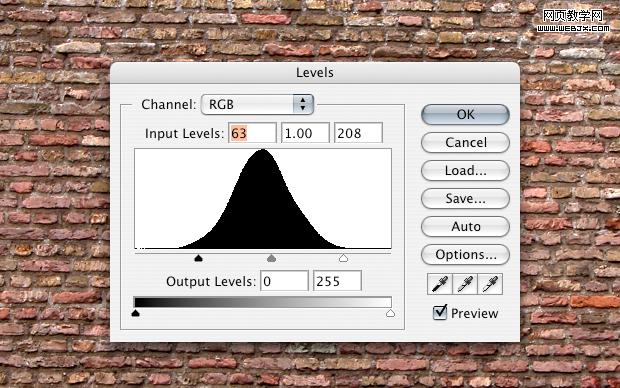Viewport: 620px width, 388px height.
Task: Focus the output levels field showing 255
Action: pyautogui.click(x=337, y=281)
